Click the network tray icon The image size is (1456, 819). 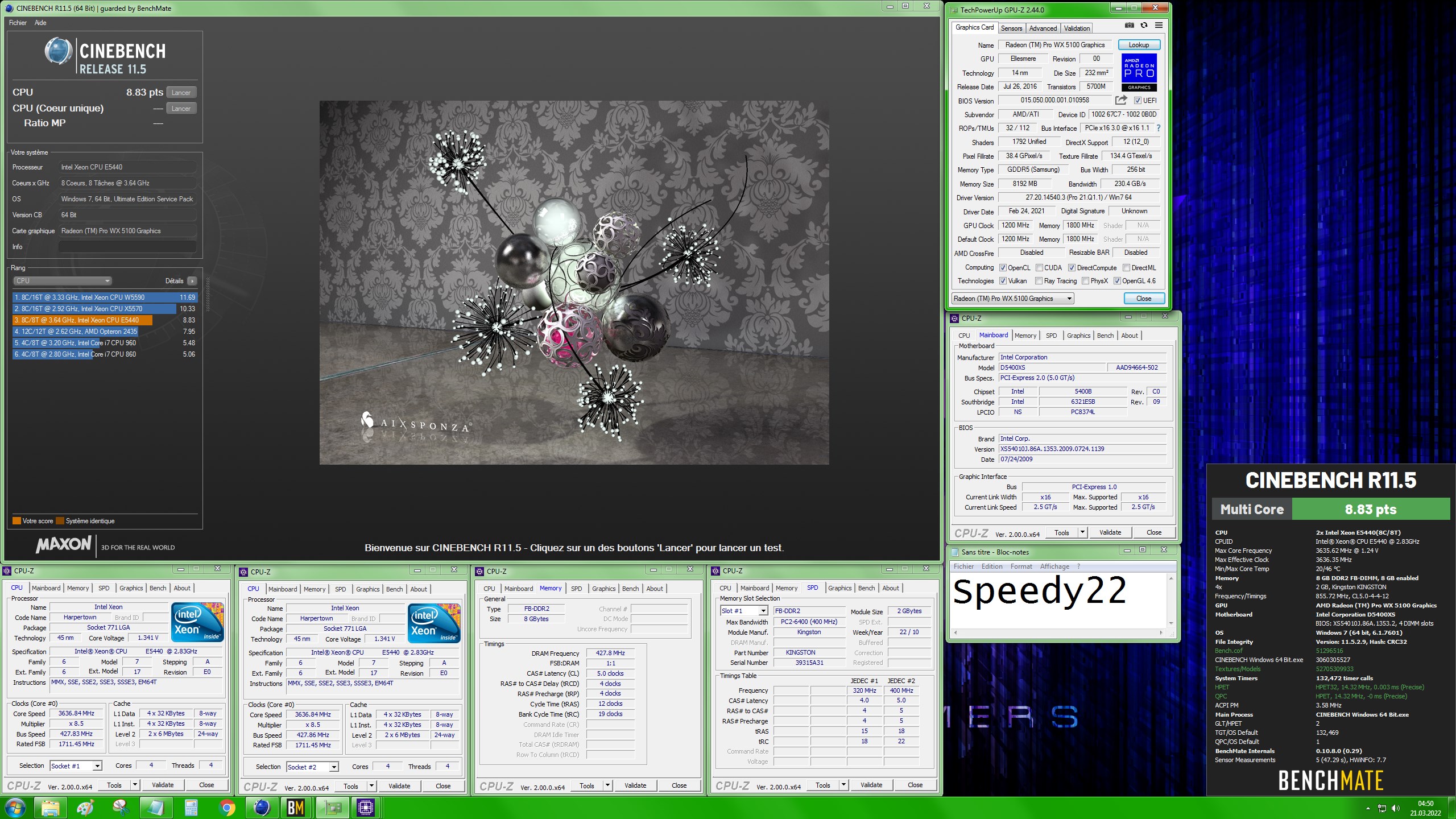(1382, 808)
